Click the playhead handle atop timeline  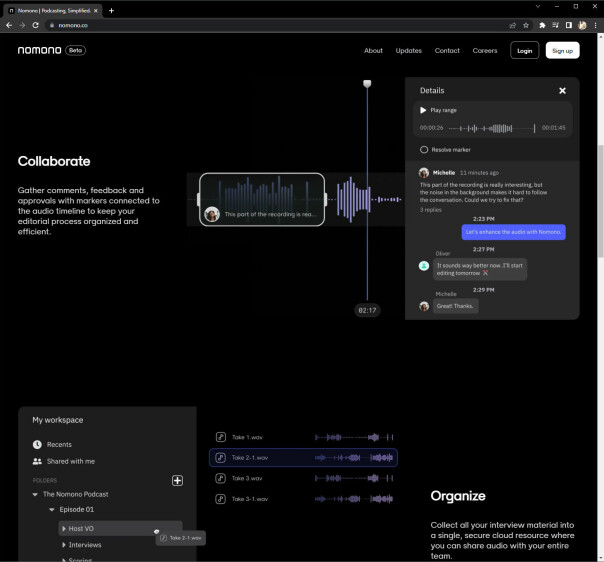367,84
